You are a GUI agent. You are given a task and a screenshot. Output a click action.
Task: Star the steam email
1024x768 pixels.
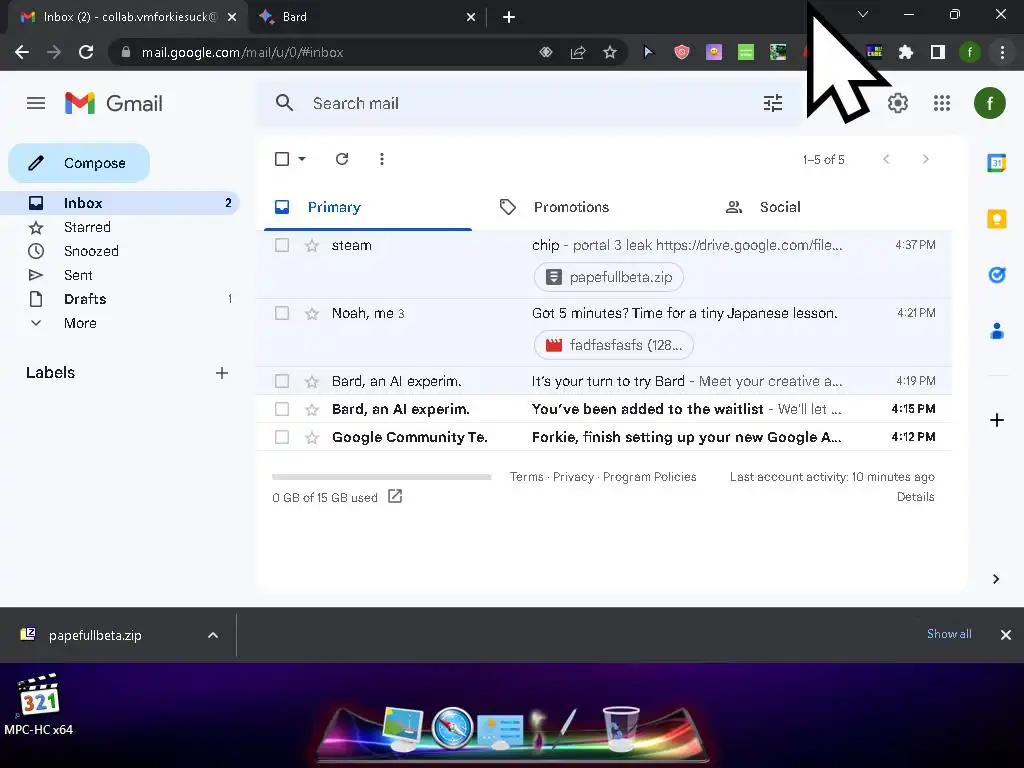[x=312, y=246]
